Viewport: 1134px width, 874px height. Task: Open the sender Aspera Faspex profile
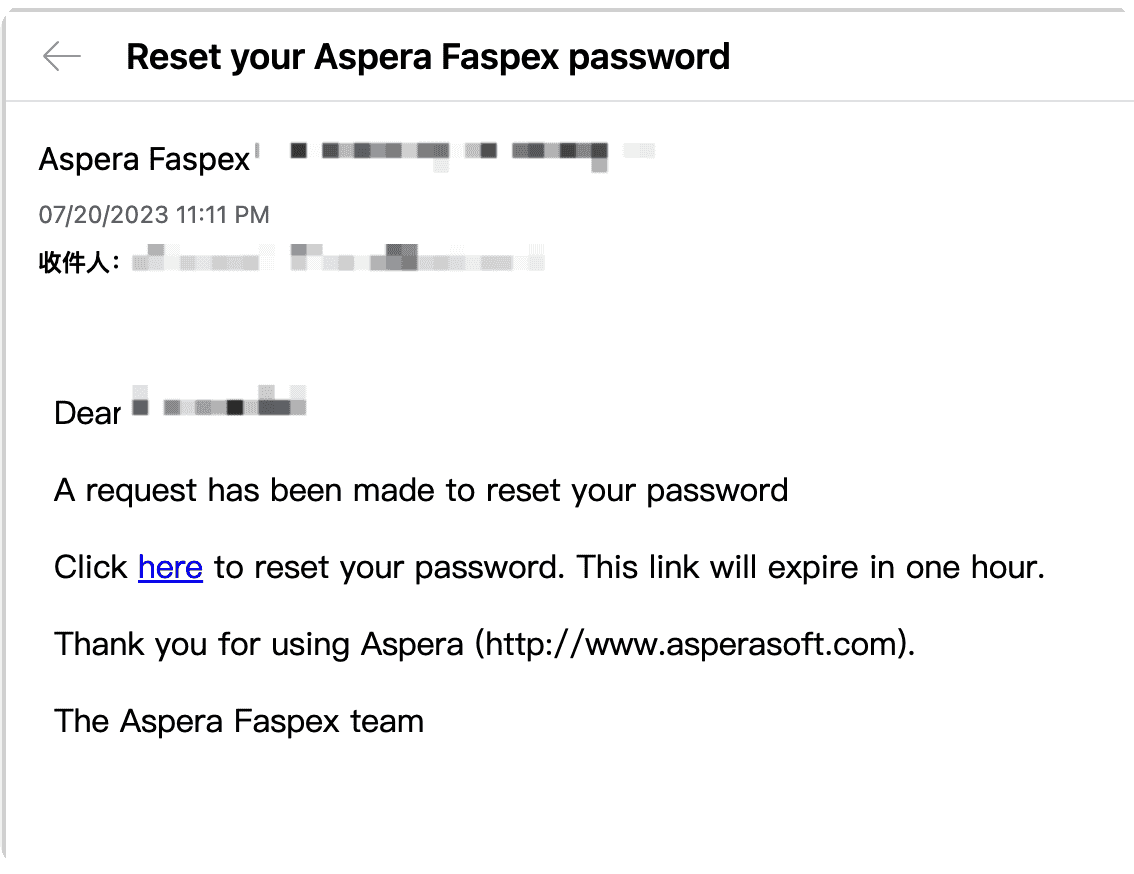(x=144, y=159)
